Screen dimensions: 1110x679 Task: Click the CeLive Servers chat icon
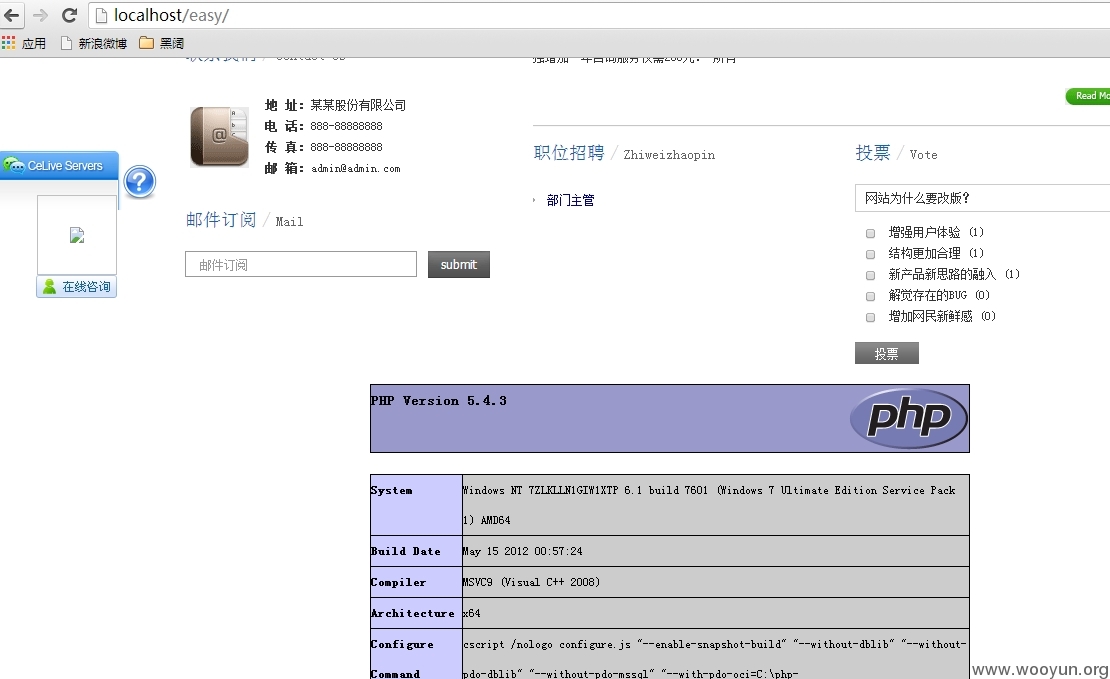(14, 166)
